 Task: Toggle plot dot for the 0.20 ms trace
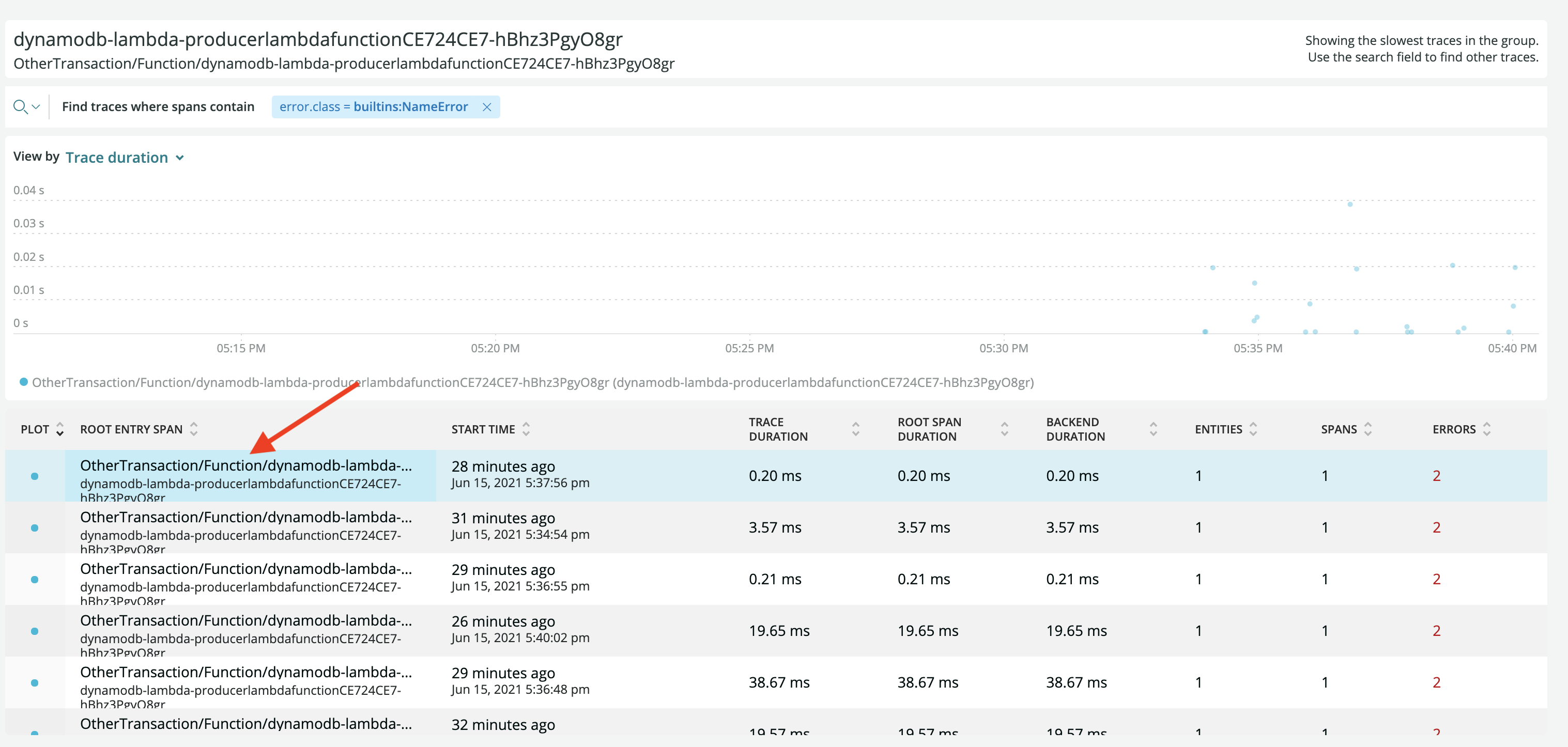point(35,476)
